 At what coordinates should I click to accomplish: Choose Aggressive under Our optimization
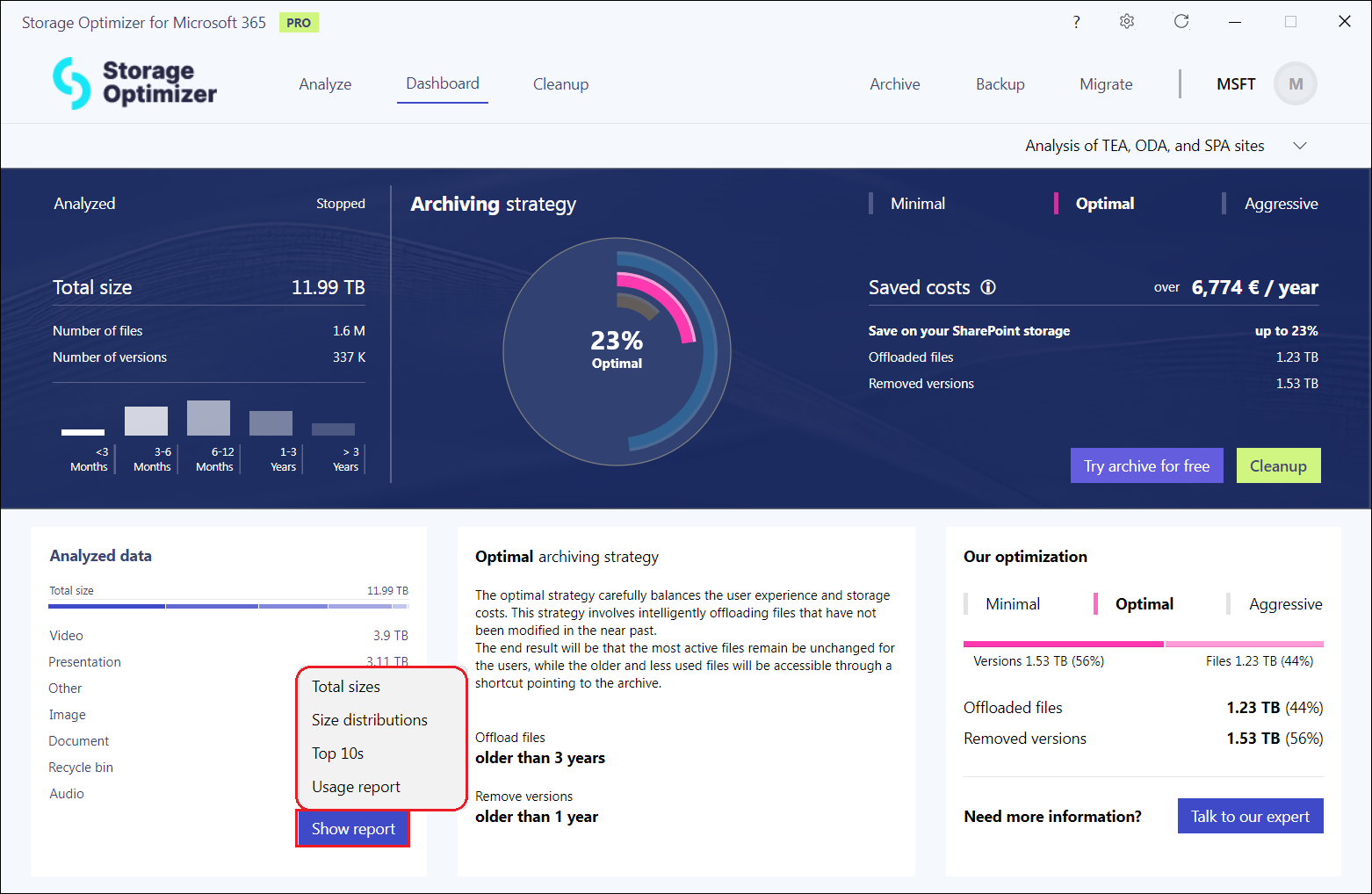(1284, 604)
